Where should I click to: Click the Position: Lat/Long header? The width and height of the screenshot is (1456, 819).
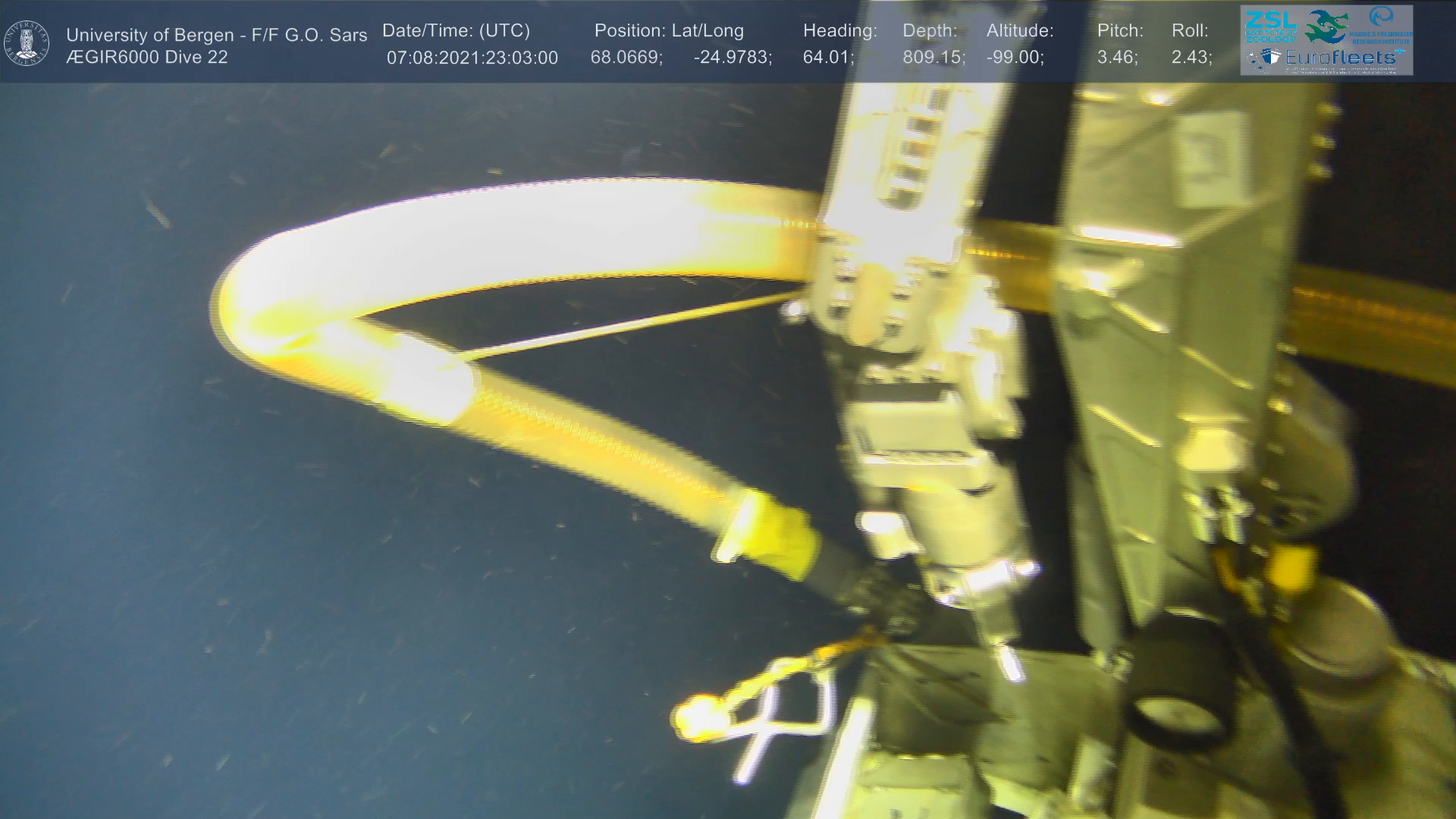tap(669, 31)
